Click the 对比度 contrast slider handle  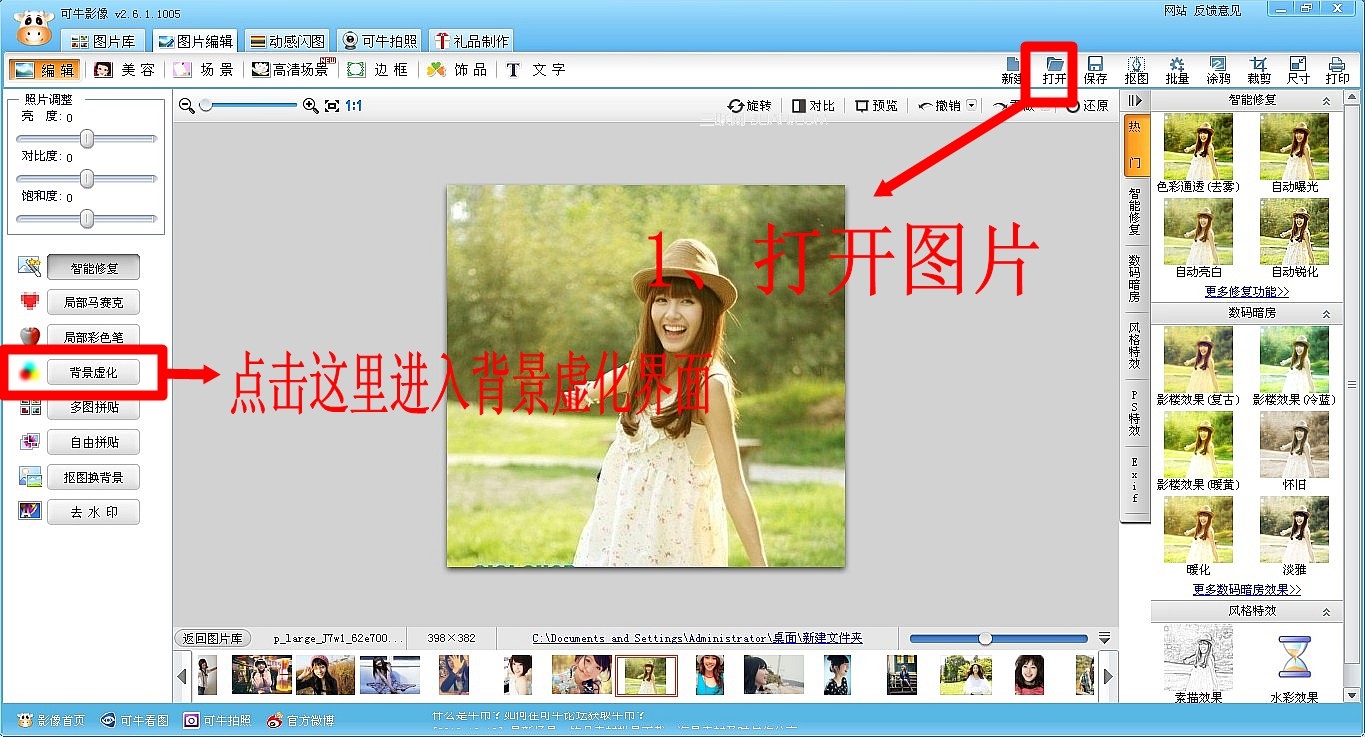[87, 178]
